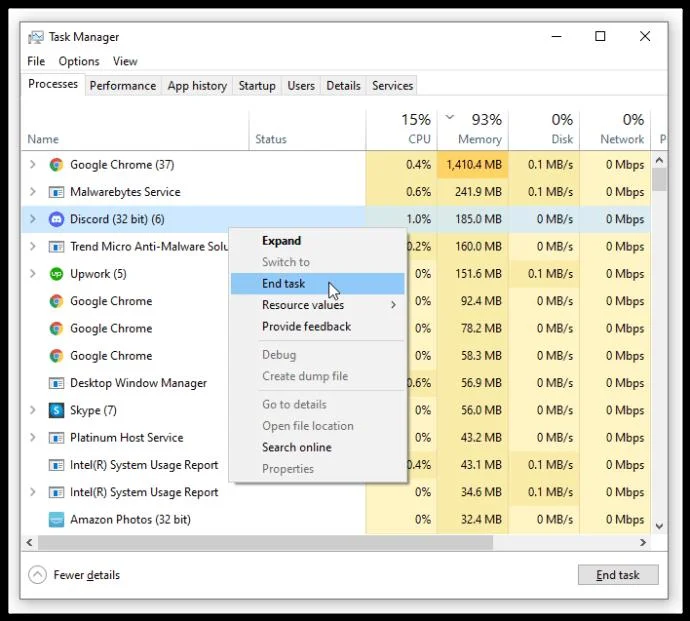
Task: Select Provide feedback in context menu
Action: 317,327
